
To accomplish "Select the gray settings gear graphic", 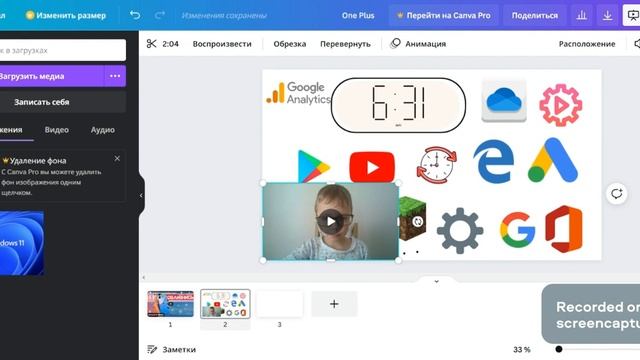I will click(x=460, y=231).
